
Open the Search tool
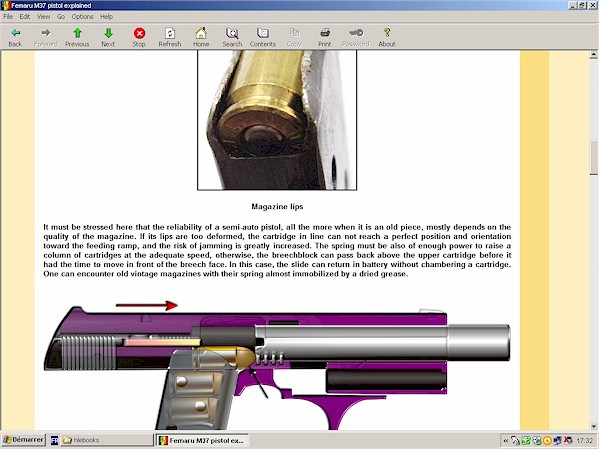(232, 37)
